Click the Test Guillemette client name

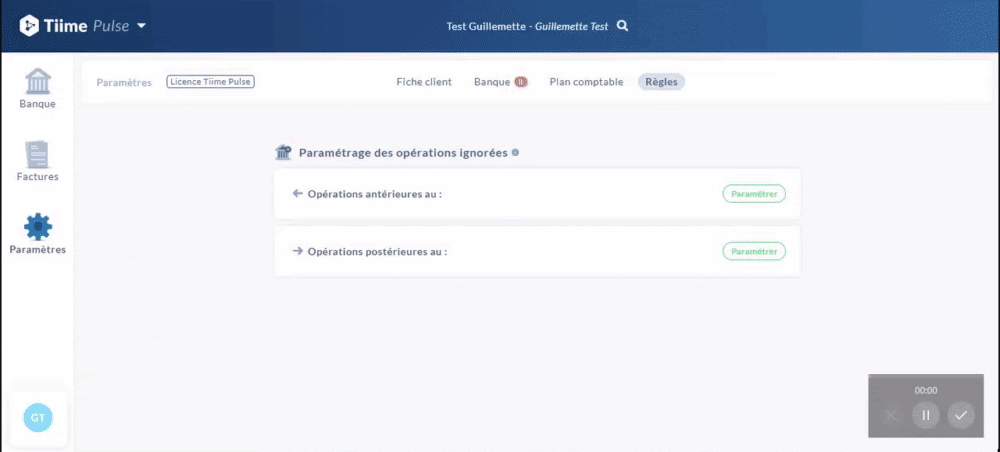click(x=487, y=26)
